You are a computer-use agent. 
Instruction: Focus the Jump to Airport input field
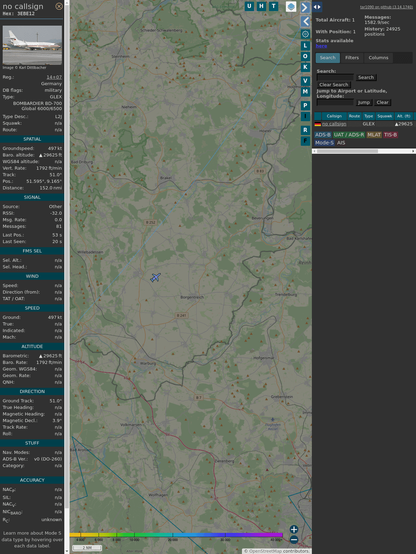point(335,102)
